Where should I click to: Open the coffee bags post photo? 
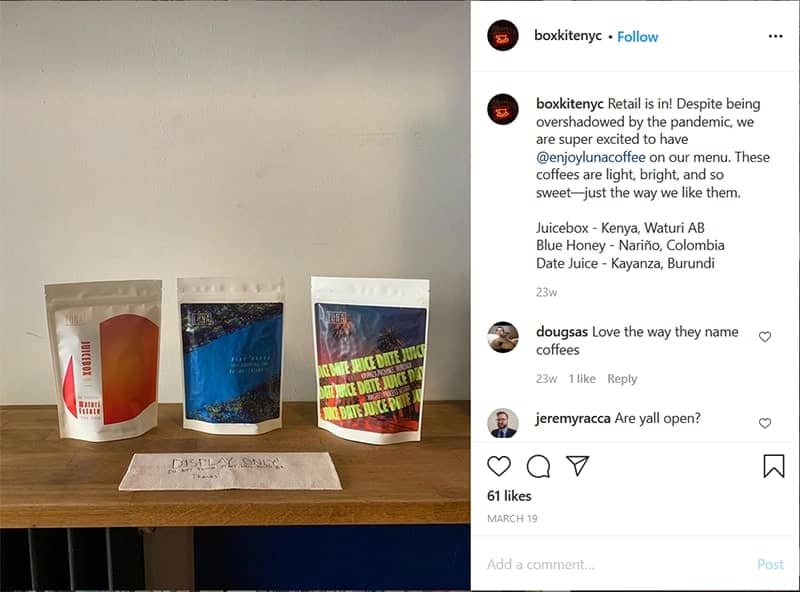click(235, 296)
